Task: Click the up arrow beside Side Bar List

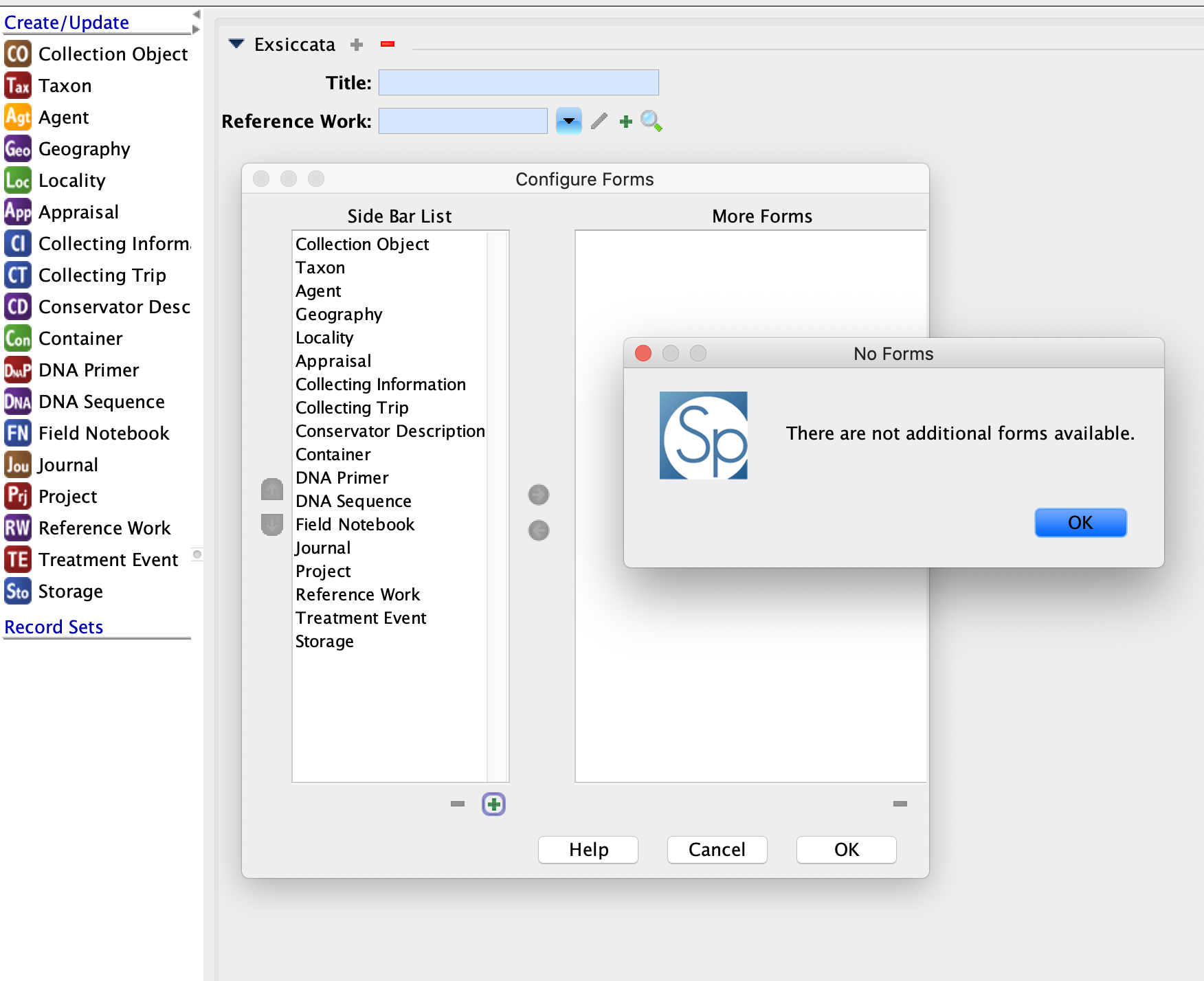Action: [x=271, y=488]
